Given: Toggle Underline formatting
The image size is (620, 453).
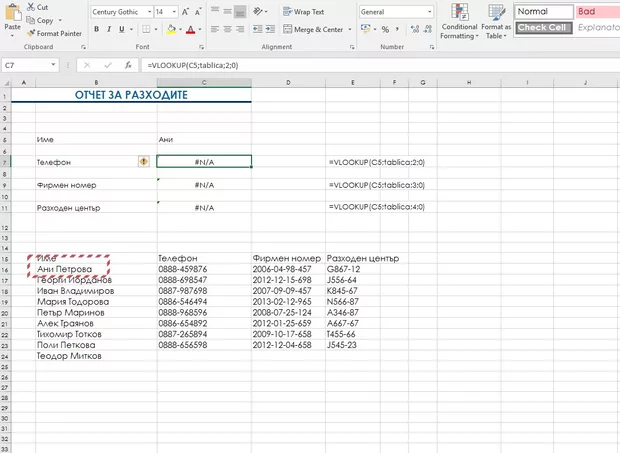Looking at the screenshot, I should tap(122, 29).
